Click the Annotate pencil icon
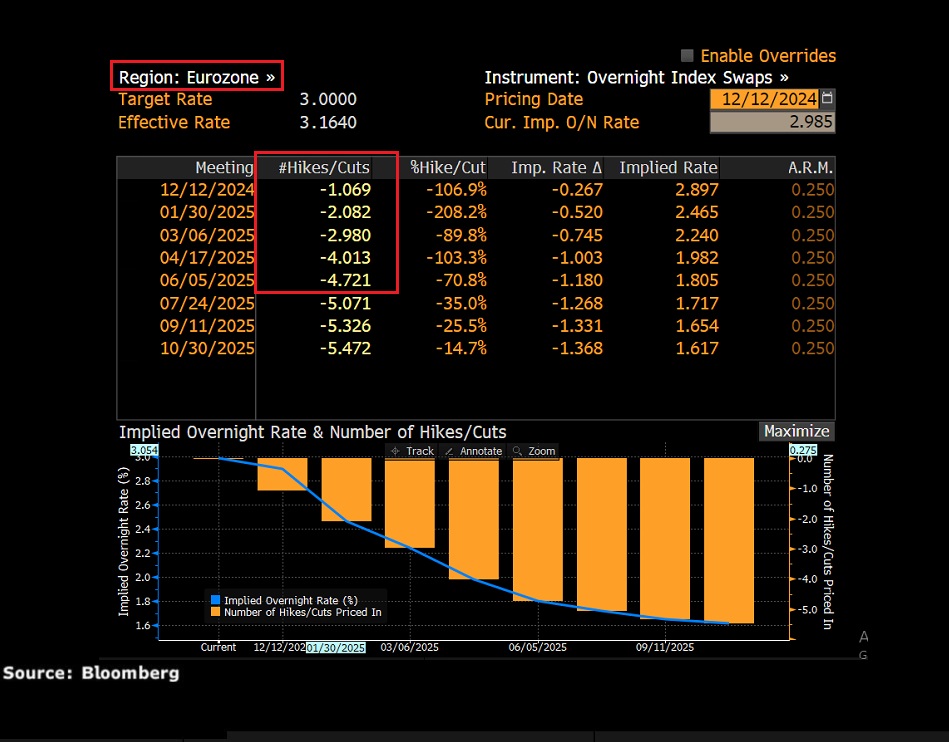Image resolution: width=949 pixels, height=742 pixels. click(450, 451)
